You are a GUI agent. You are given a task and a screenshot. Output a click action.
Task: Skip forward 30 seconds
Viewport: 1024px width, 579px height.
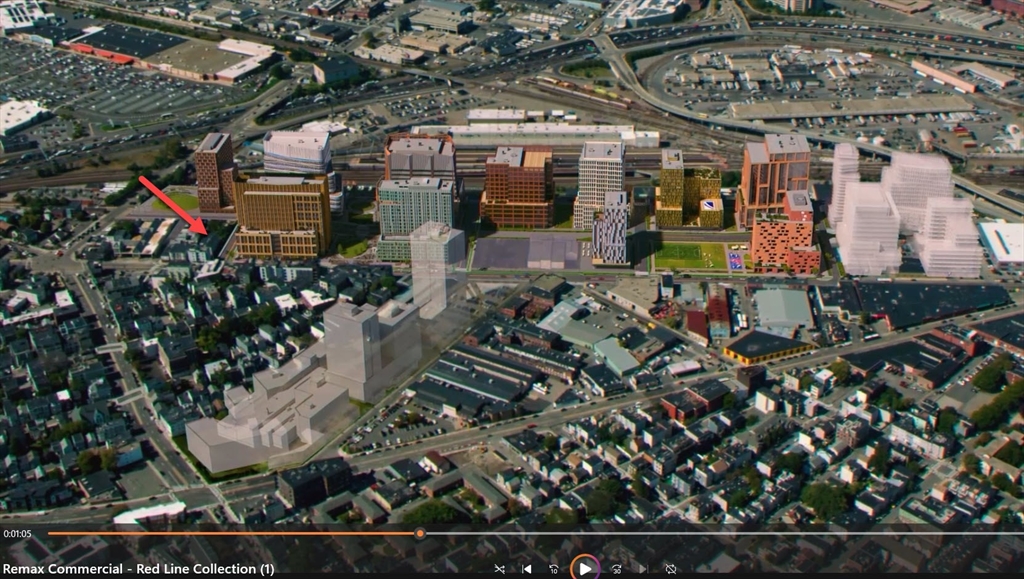click(x=616, y=569)
